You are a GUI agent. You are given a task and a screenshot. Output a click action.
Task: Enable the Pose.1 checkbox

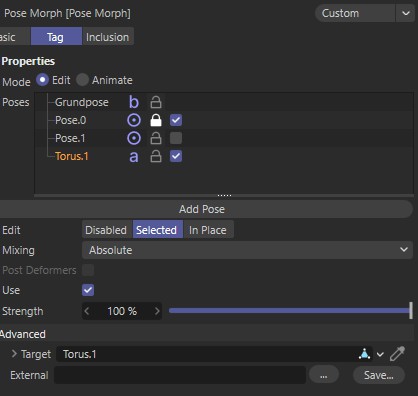pos(176,138)
